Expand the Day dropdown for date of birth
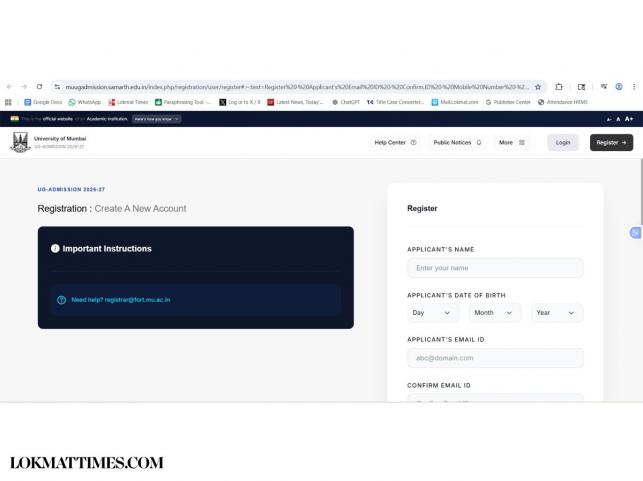 coord(433,313)
